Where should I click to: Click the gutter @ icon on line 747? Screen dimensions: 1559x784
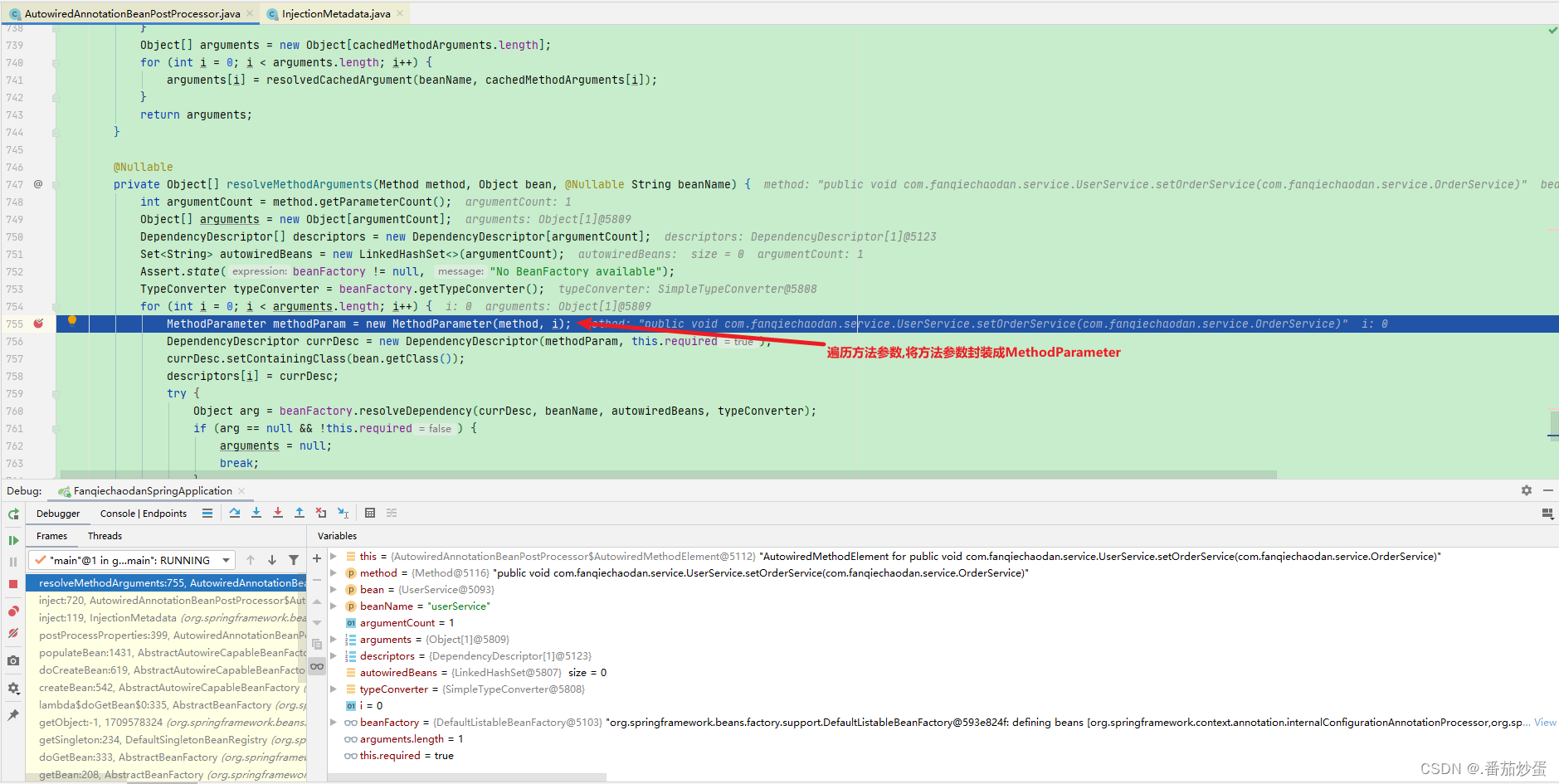(x=38, y=184)
